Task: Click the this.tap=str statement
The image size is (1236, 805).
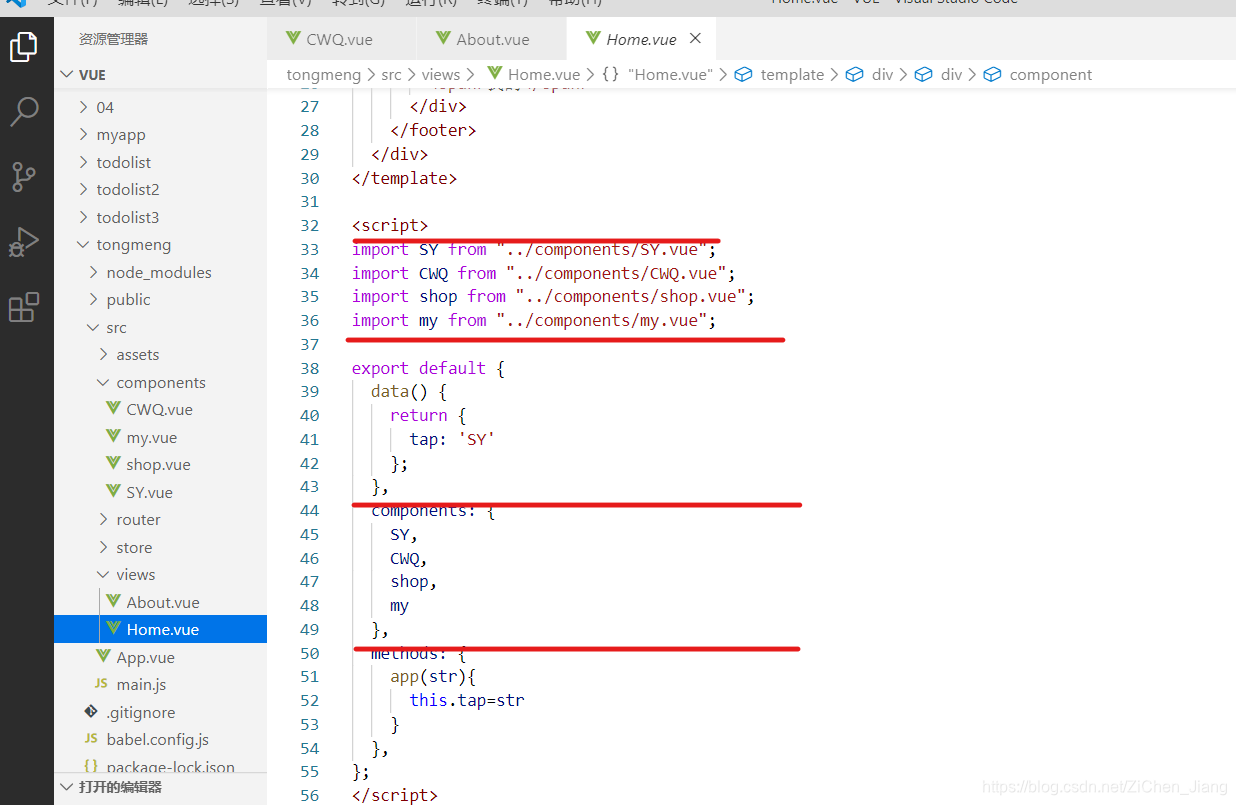Action: [x=467, y=700]
